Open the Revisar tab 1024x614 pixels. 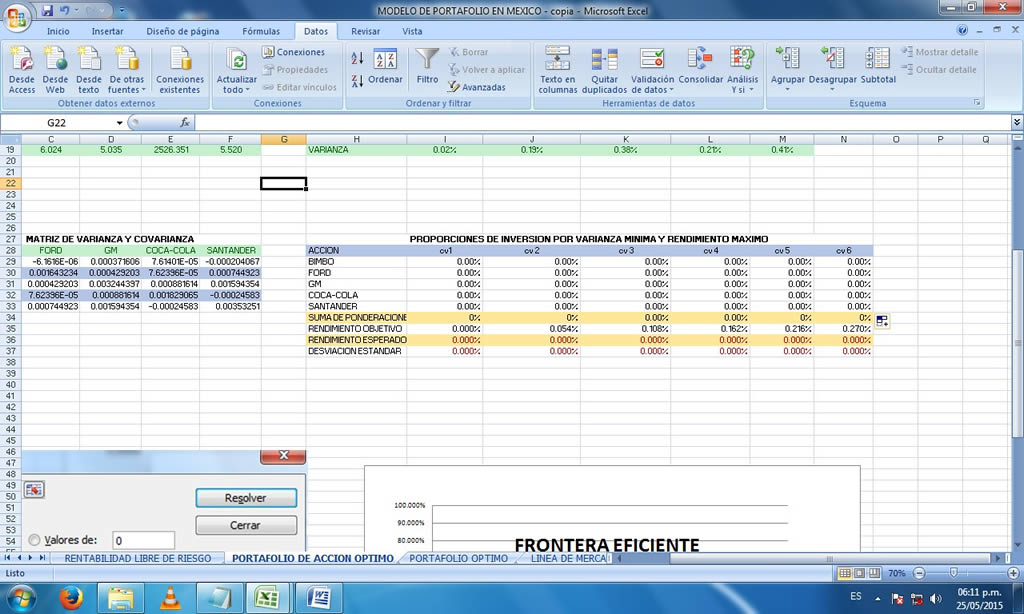pos(365,31)
